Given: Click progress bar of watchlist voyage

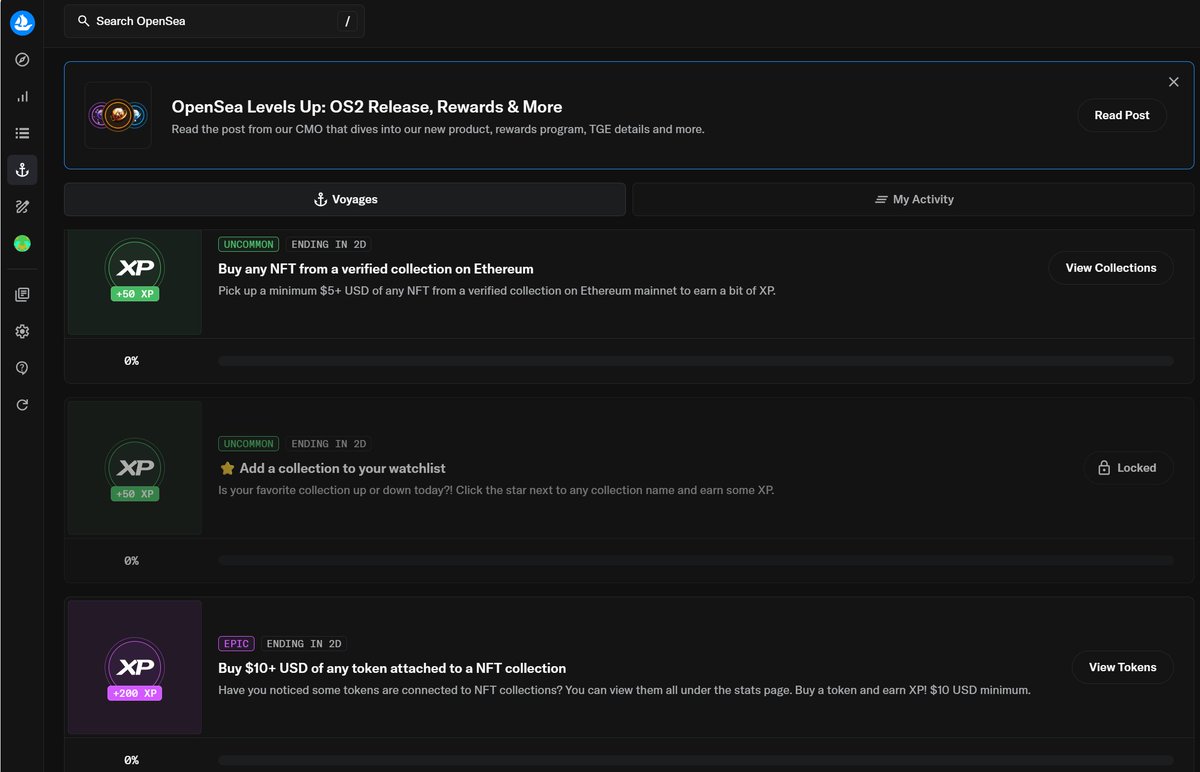Looking at the screenshot, I should pos(696,561).
